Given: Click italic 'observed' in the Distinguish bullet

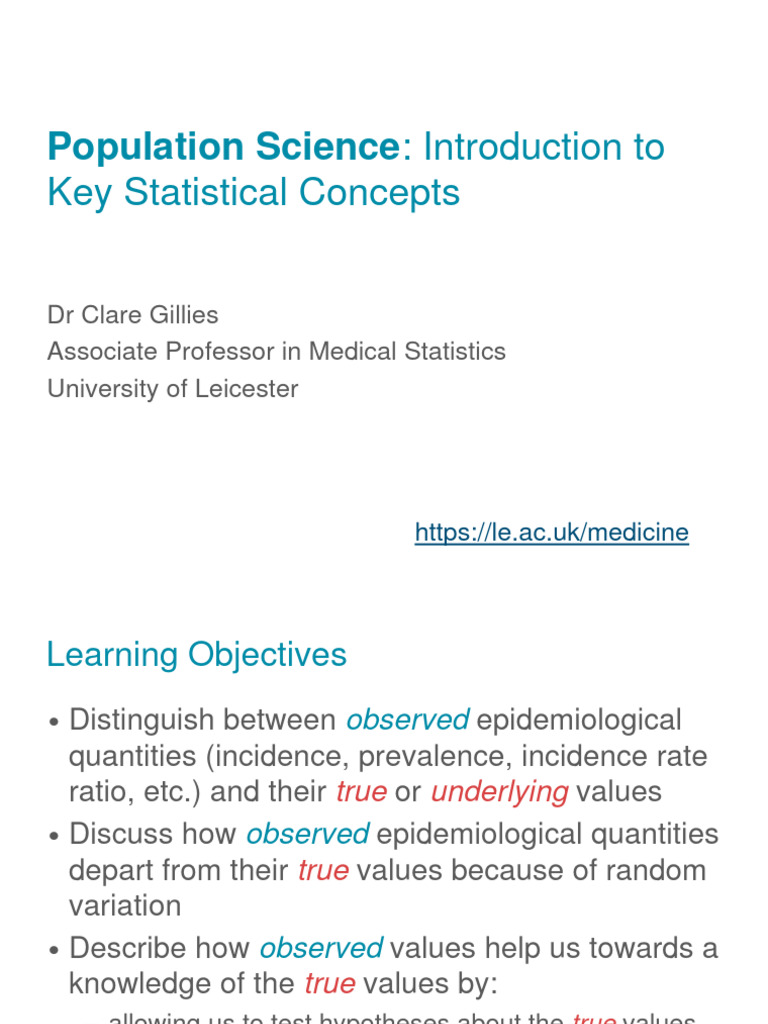Looking at the screenshot, I should pos(408,720).
